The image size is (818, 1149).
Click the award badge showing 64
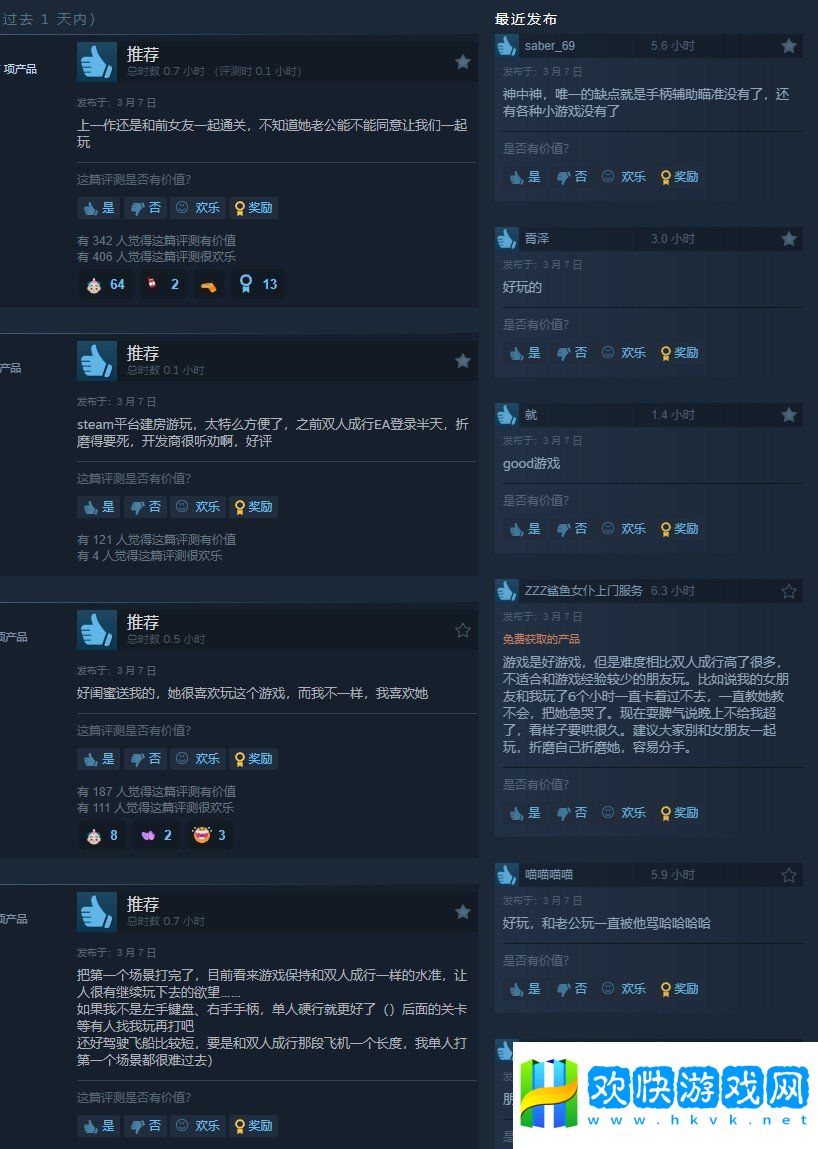106,284
